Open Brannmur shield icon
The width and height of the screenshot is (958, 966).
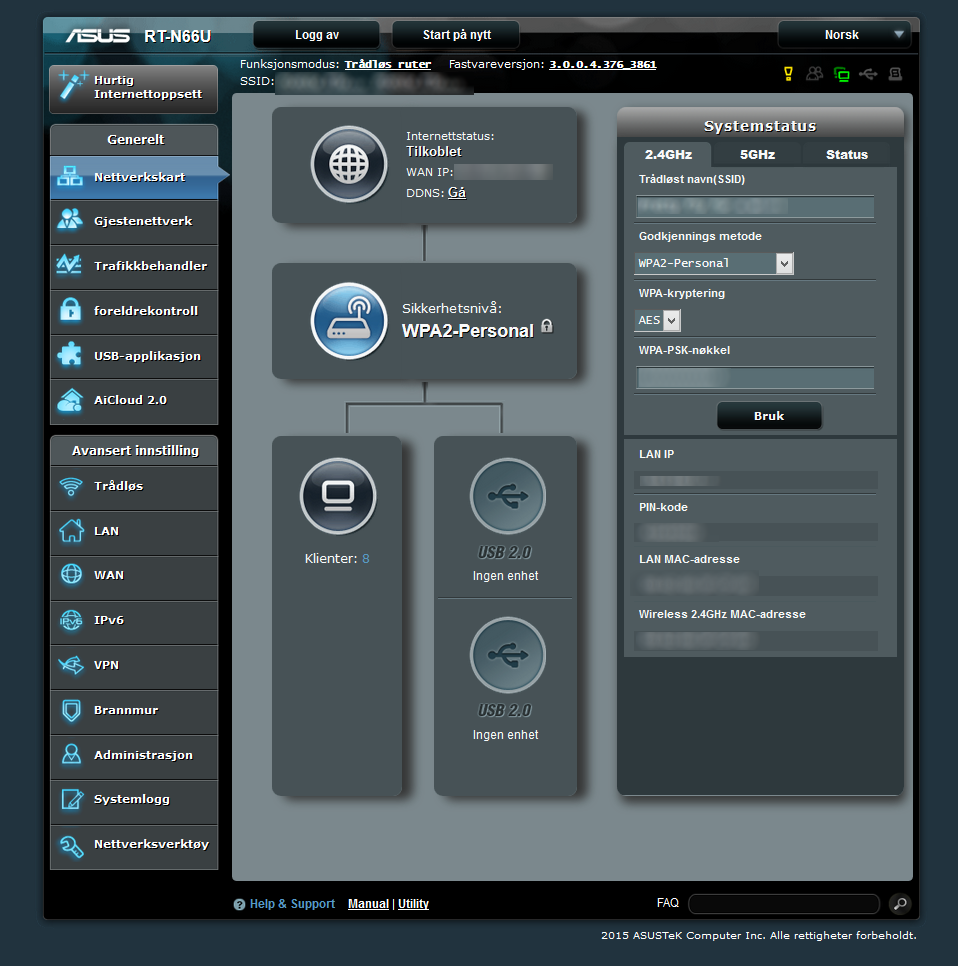(71, 710)
